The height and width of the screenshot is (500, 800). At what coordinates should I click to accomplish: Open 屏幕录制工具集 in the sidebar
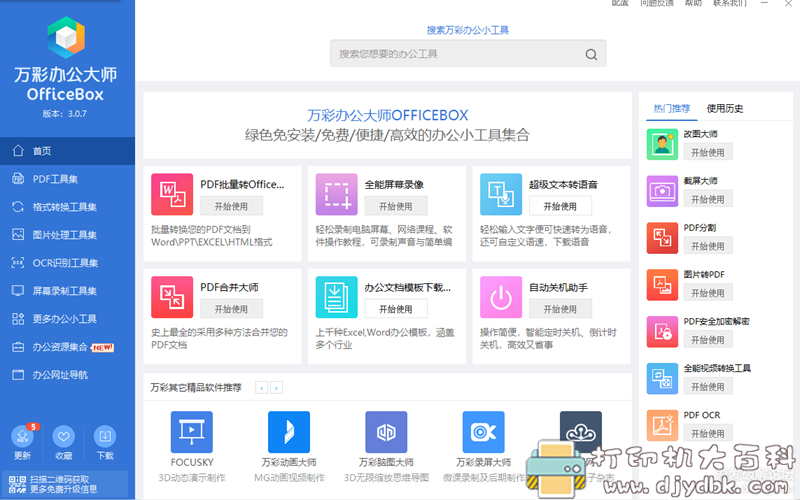(67, 291)
